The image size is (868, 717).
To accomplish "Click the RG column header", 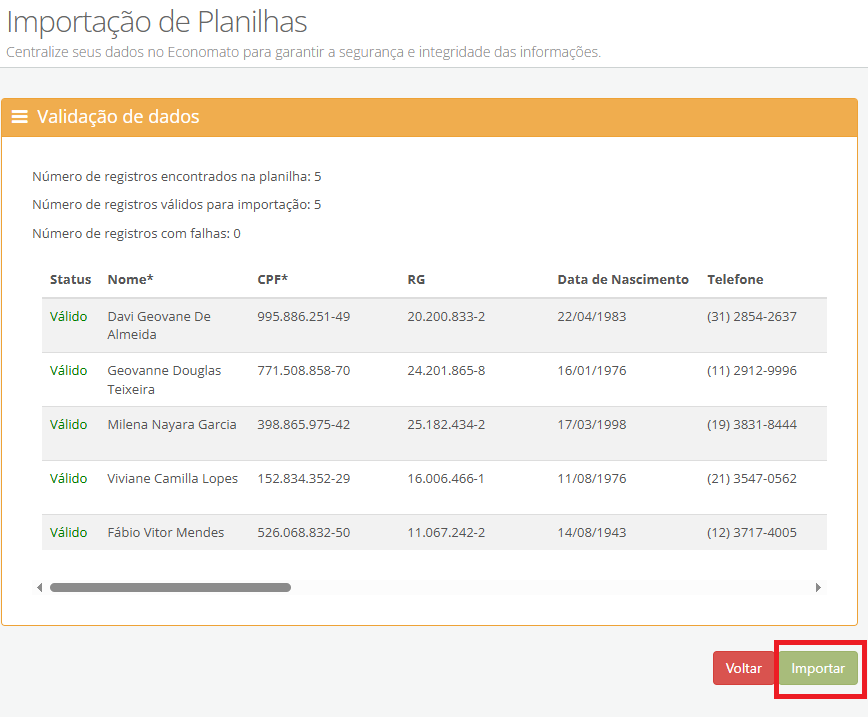I will [416, 280].
